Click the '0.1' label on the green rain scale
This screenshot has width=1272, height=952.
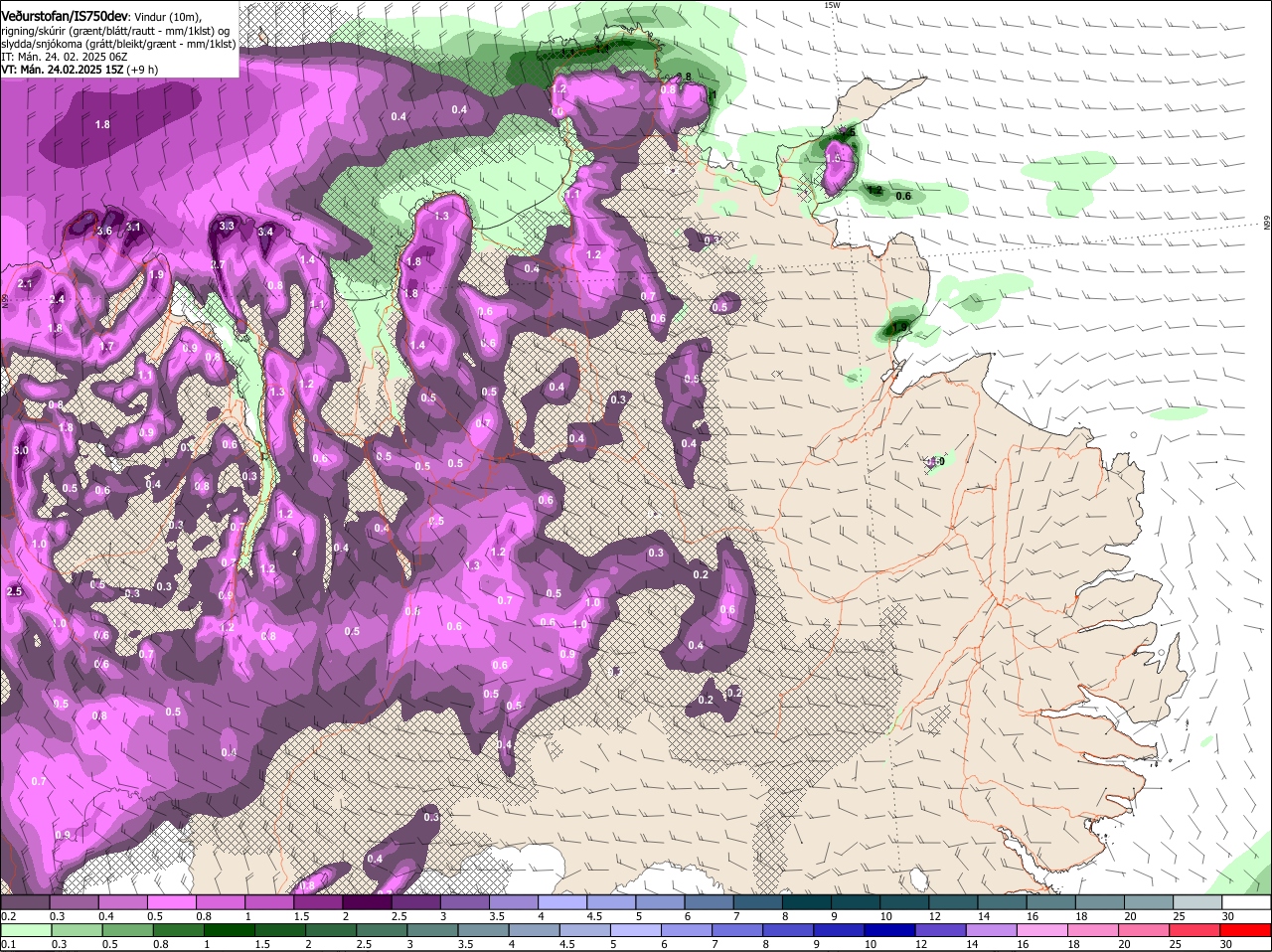[8, 944]
